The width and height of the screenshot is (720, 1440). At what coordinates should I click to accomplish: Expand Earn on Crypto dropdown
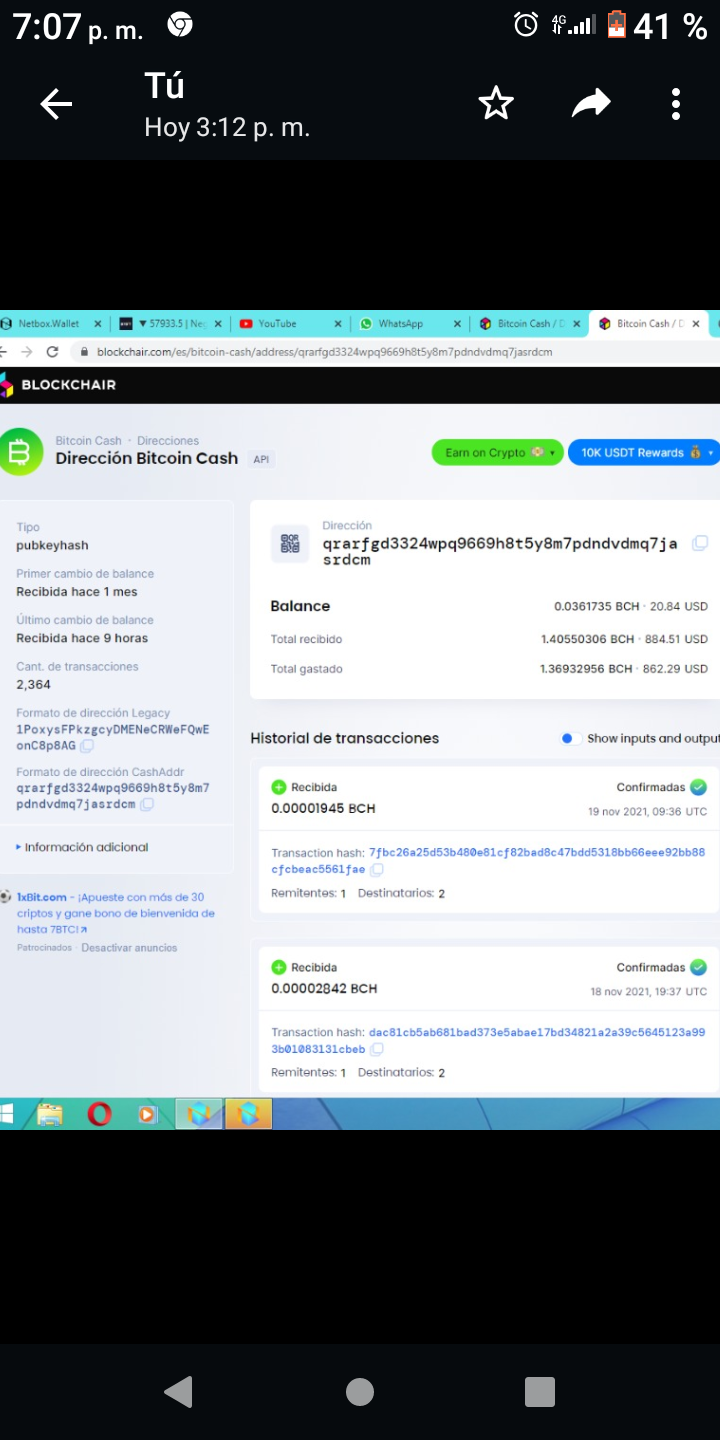pyautogui.click(x=498, y=452)
